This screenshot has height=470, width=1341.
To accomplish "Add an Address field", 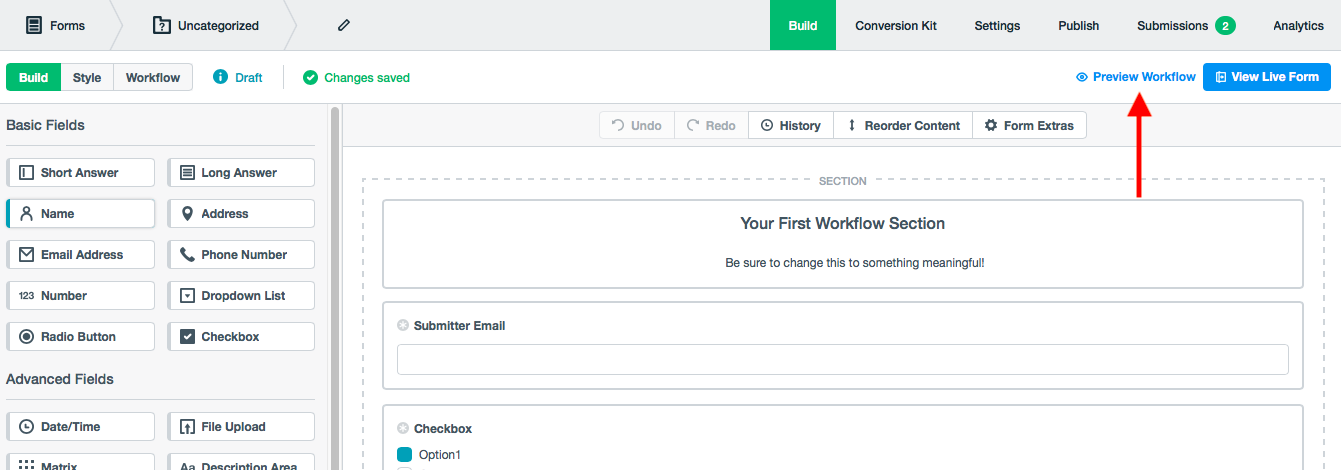I will pos(241,214).
